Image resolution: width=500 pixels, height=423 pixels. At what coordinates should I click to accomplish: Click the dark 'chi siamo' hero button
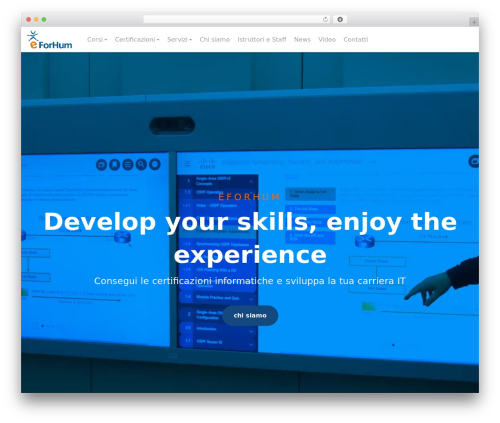click(x=250, y=315)
